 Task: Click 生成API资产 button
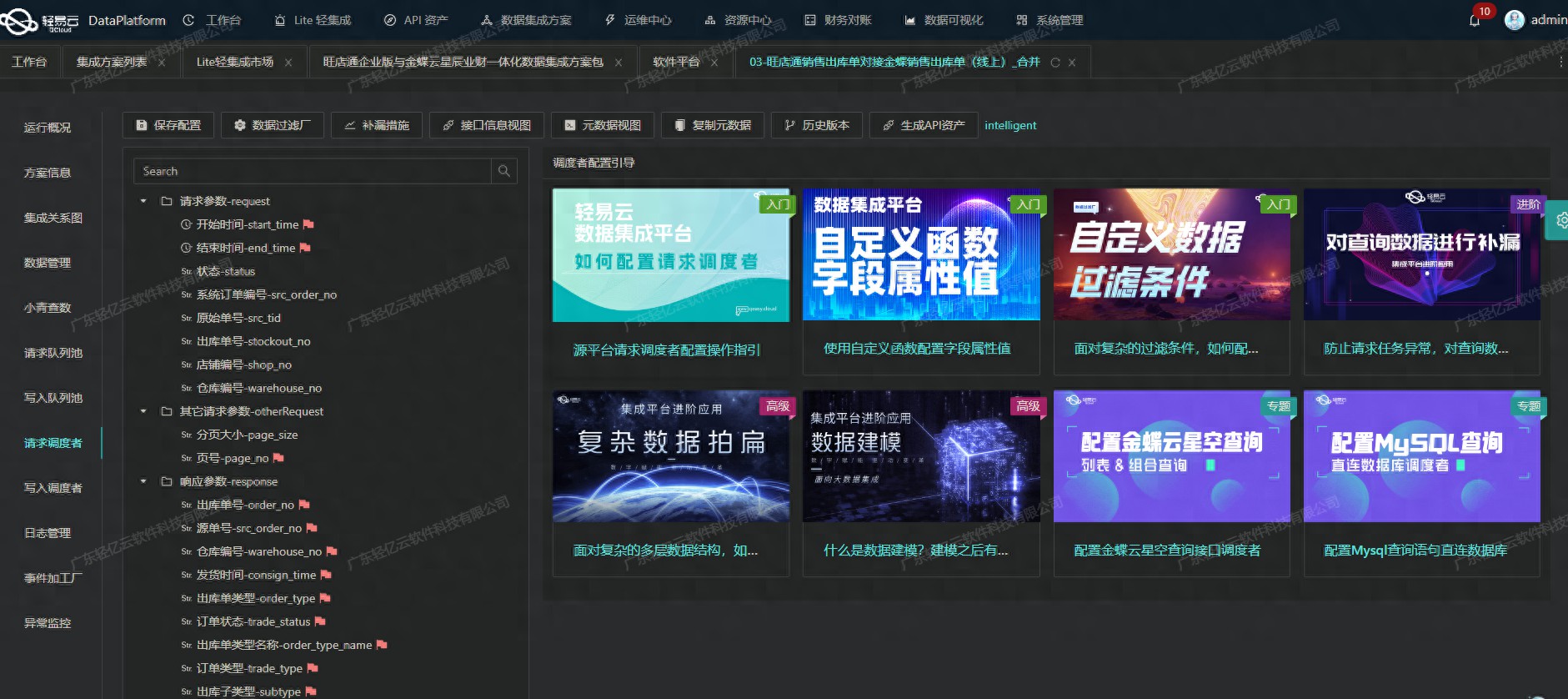[x=924, y=125]
